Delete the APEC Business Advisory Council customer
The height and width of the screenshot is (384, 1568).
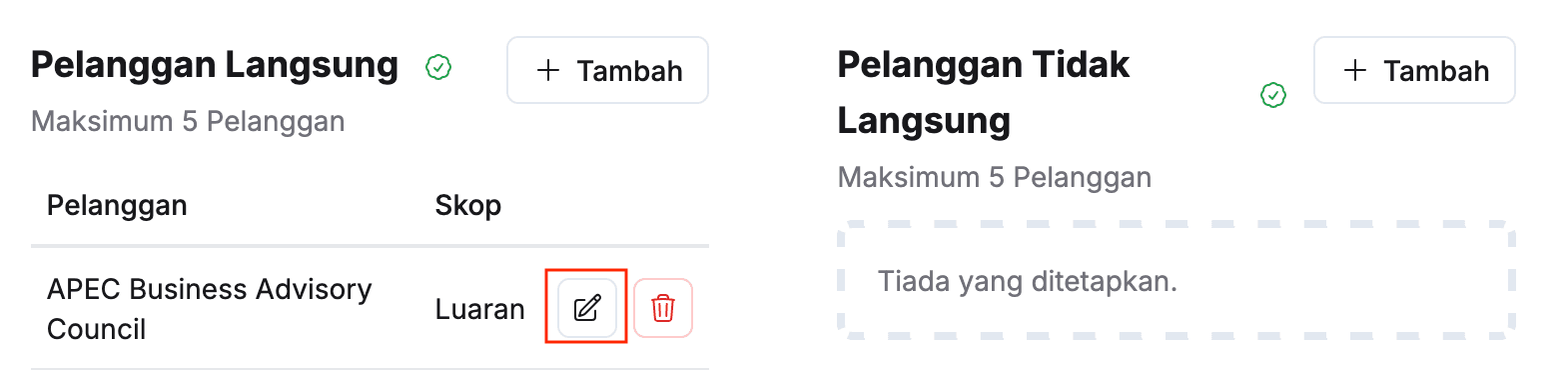pyautogui.click(x=663, y=308)
